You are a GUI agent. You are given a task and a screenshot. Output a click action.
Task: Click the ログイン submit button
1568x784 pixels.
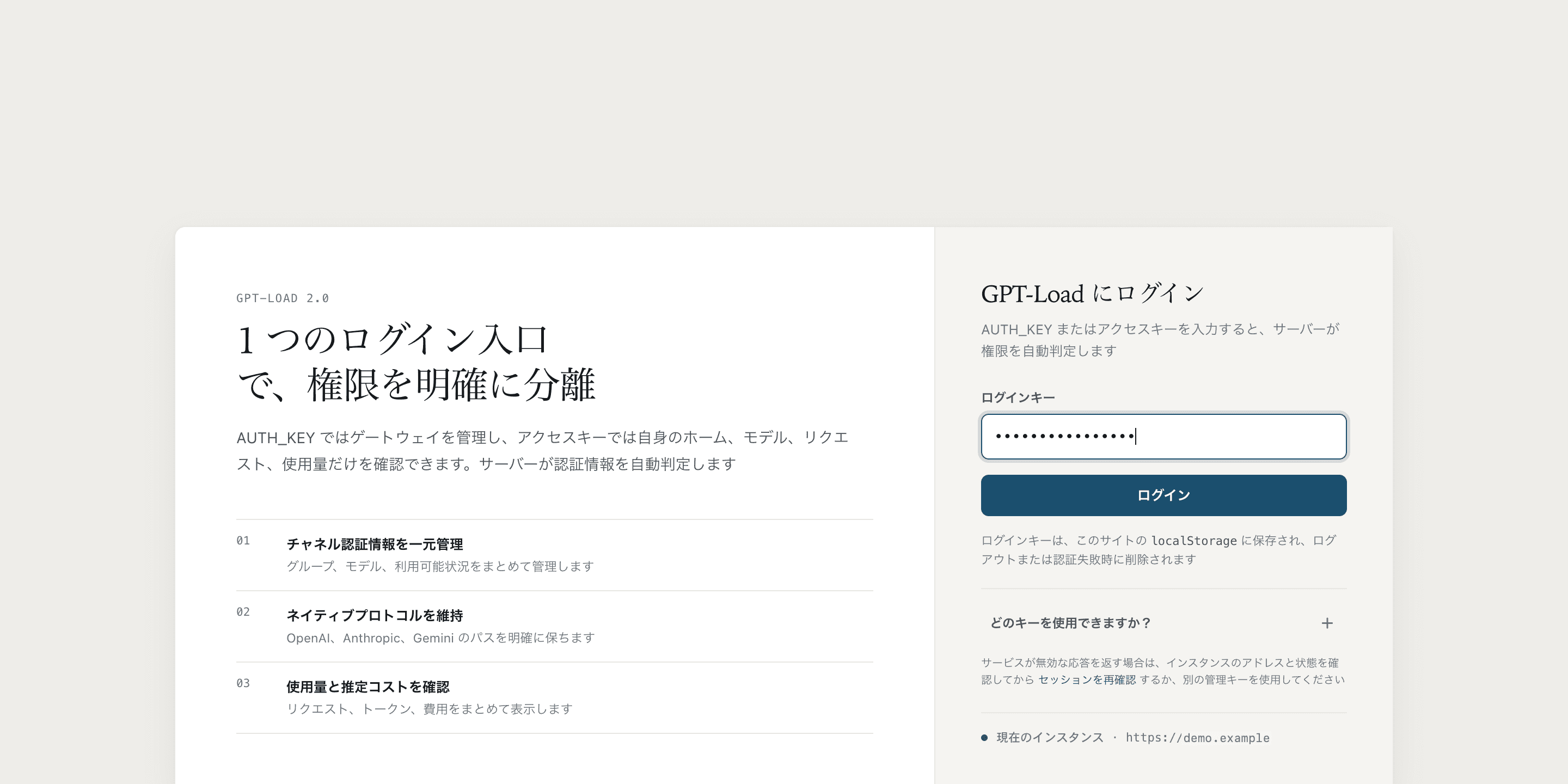(x=1163, y=495)
